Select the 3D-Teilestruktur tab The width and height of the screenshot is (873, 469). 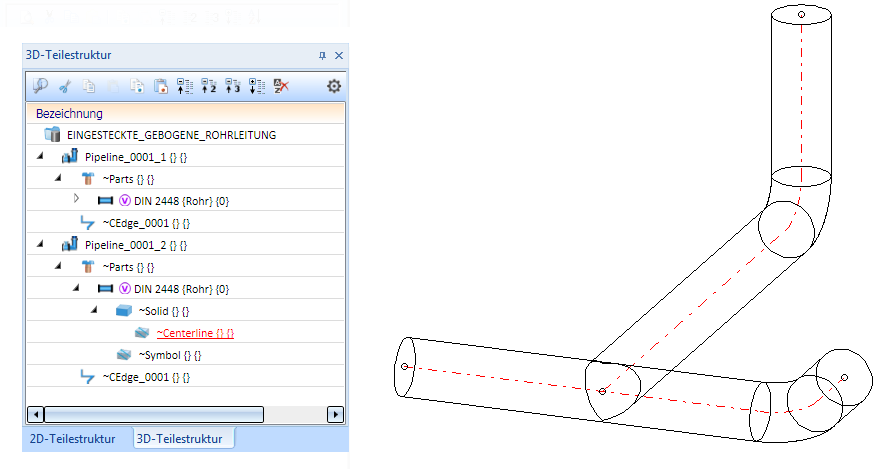point(180,439)
